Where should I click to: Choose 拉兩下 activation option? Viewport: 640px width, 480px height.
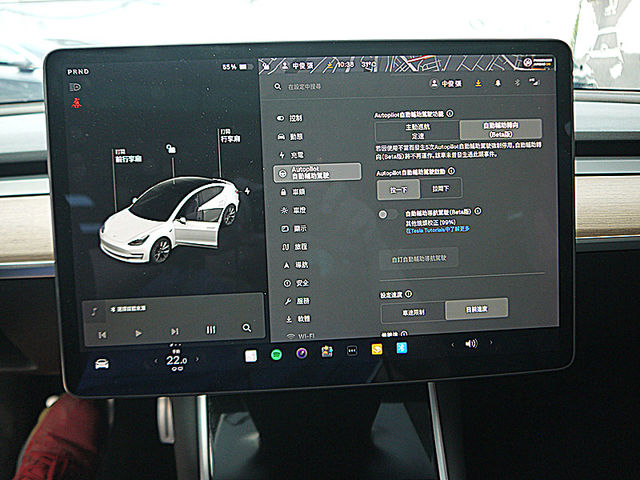441,189
